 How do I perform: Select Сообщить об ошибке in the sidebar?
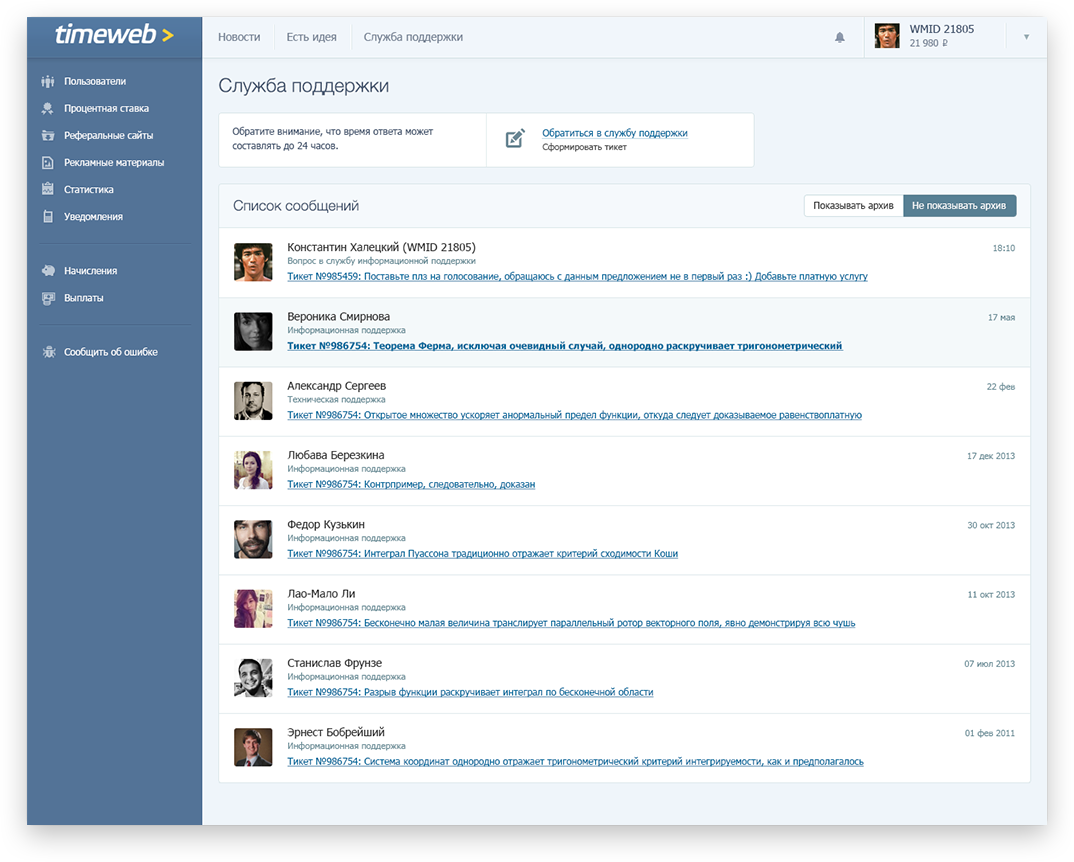[111, 352]
